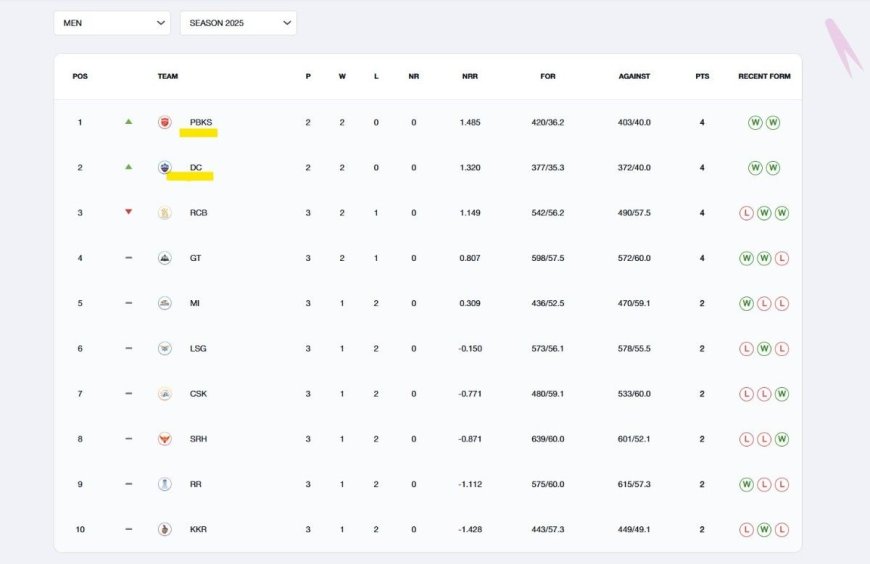Click NRR value -0.771
Image resolution: width=870 pixels, height=564 pixels.
[470, 394]
